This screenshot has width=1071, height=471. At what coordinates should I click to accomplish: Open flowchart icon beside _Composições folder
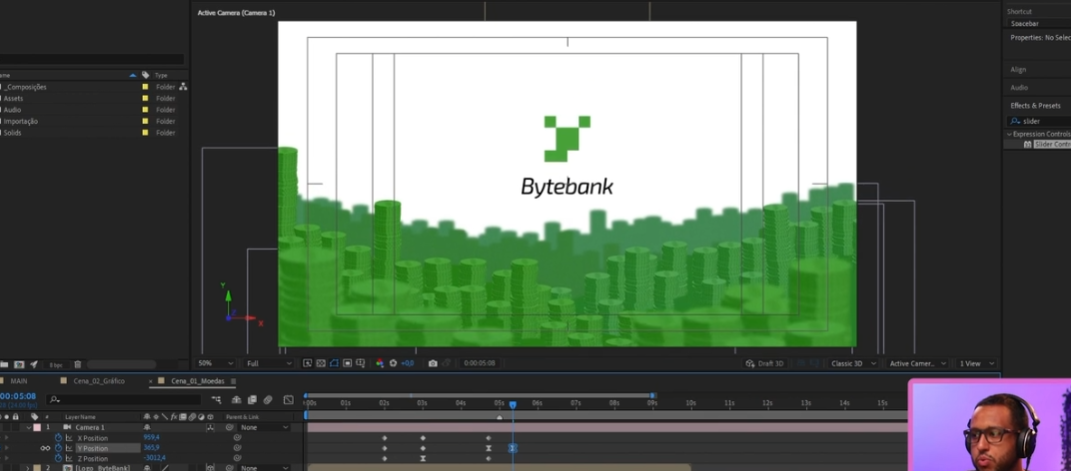[183, 87]
